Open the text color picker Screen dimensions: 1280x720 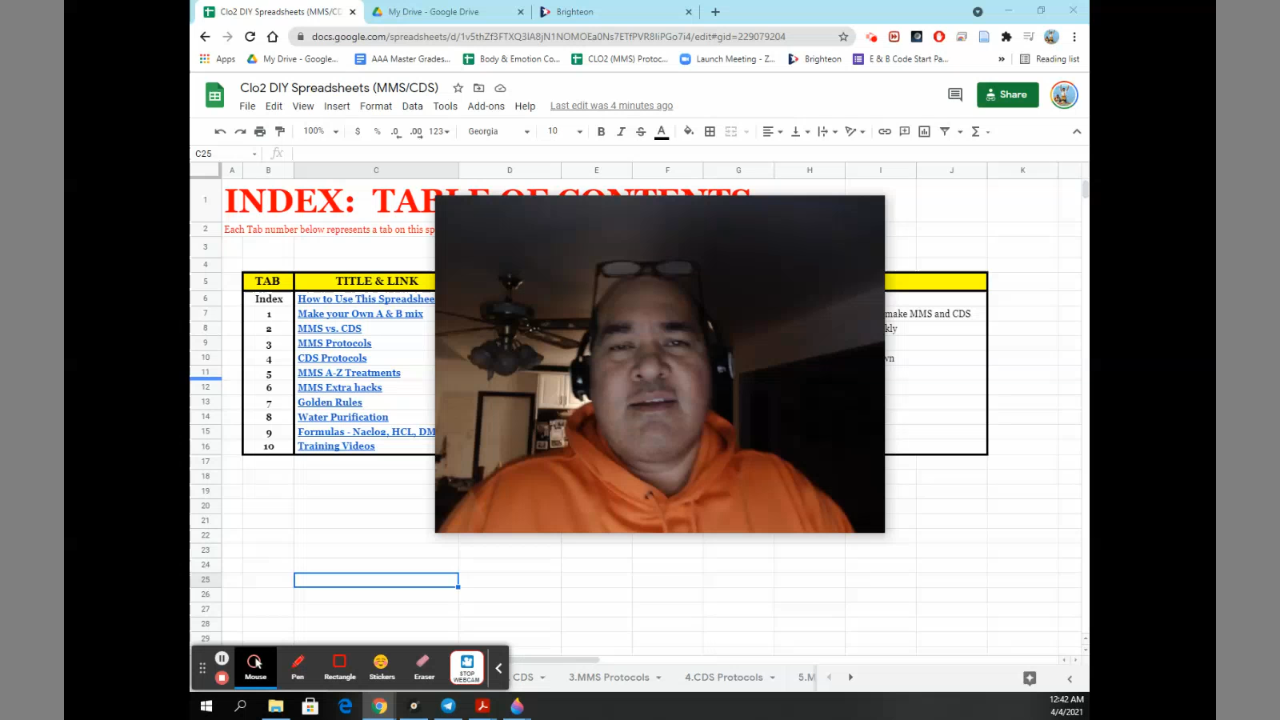coord(661,132)
